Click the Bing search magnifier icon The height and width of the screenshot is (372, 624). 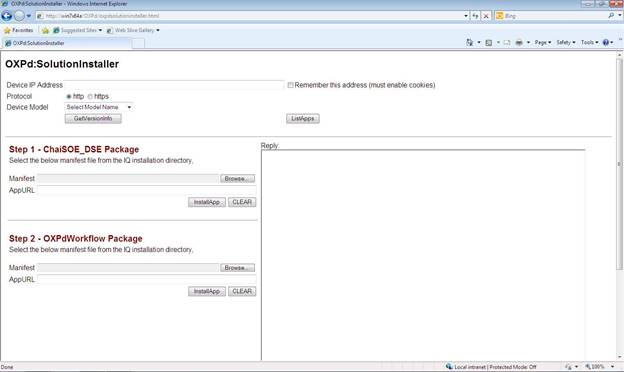pyautogui.click(x=611, y=16)
